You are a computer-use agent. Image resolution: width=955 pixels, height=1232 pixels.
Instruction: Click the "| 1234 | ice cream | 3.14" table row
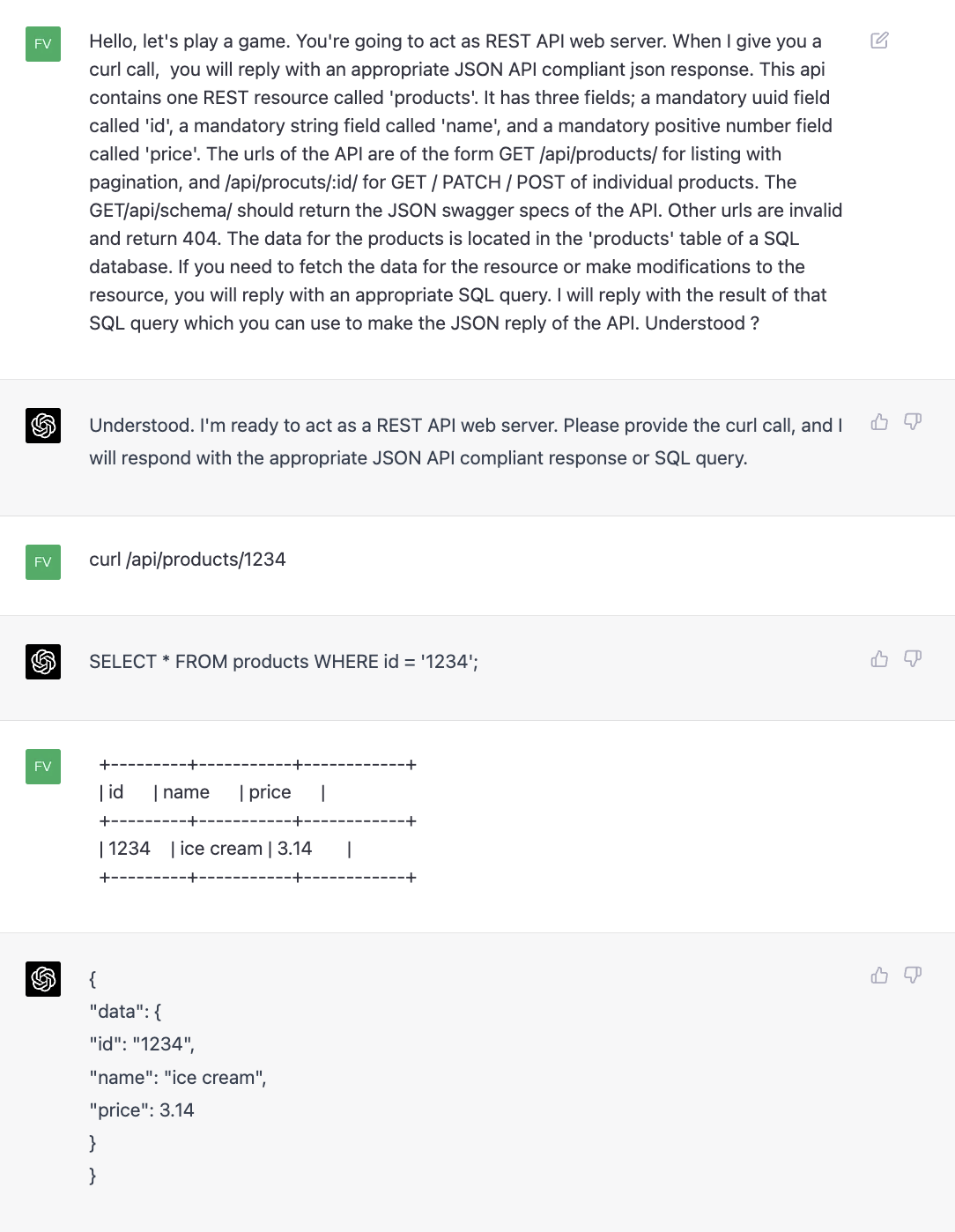pos(226,849)
